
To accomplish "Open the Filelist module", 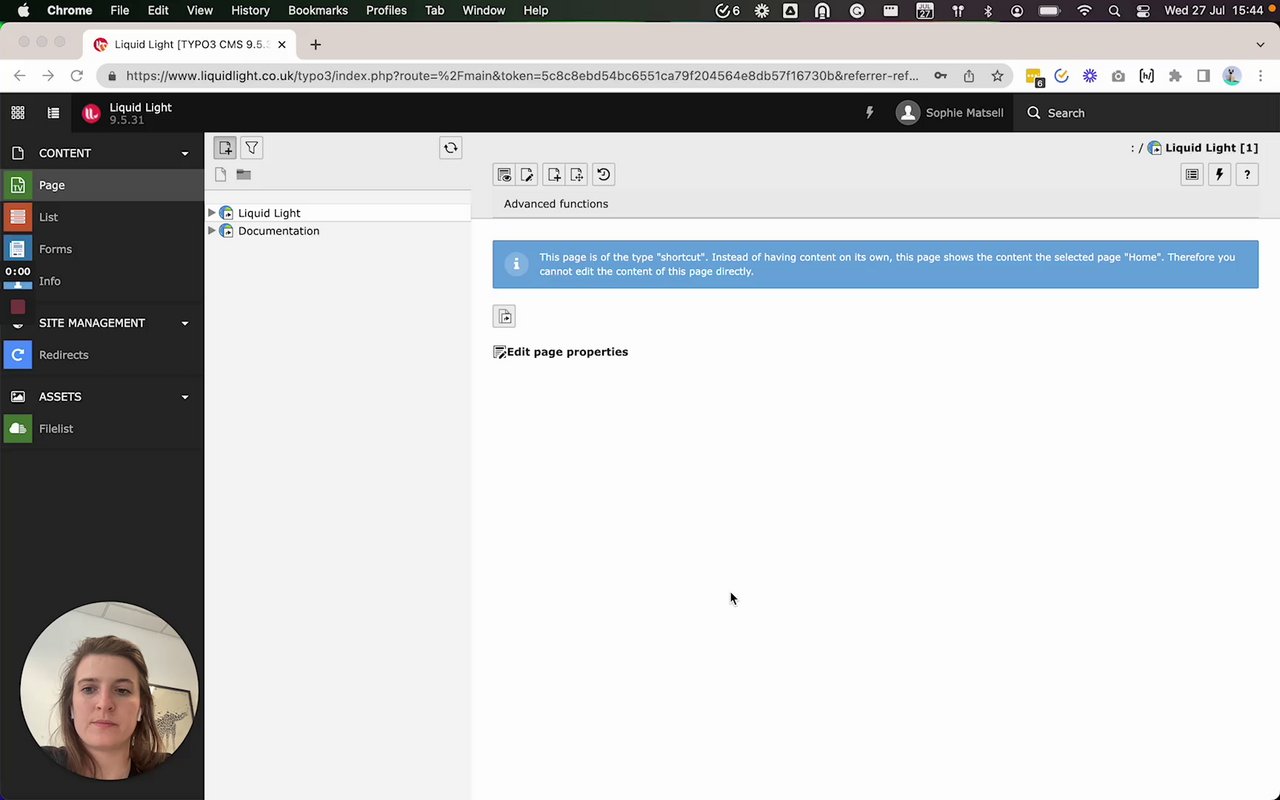I will coord(102,429).
